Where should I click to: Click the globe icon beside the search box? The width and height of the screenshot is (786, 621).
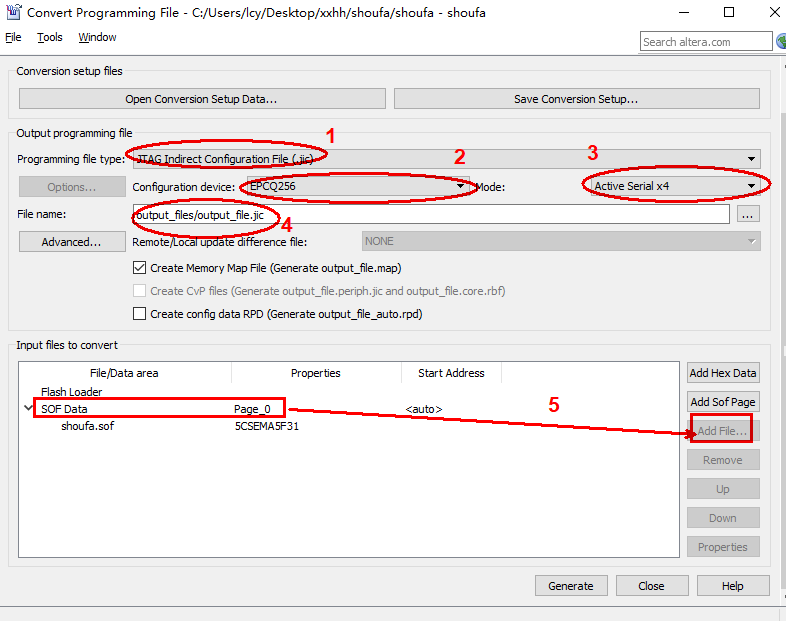[781, 41]
